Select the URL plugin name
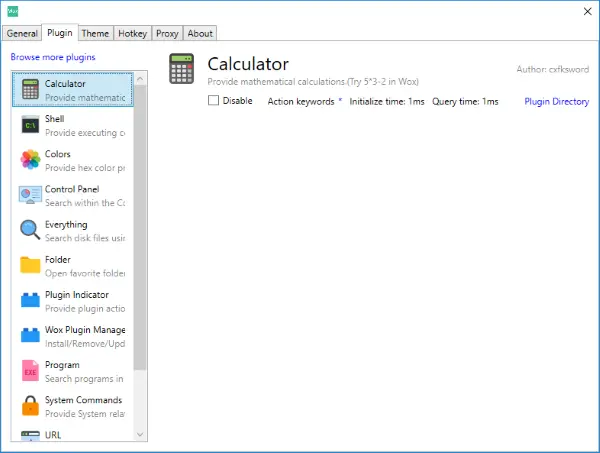 53,435
